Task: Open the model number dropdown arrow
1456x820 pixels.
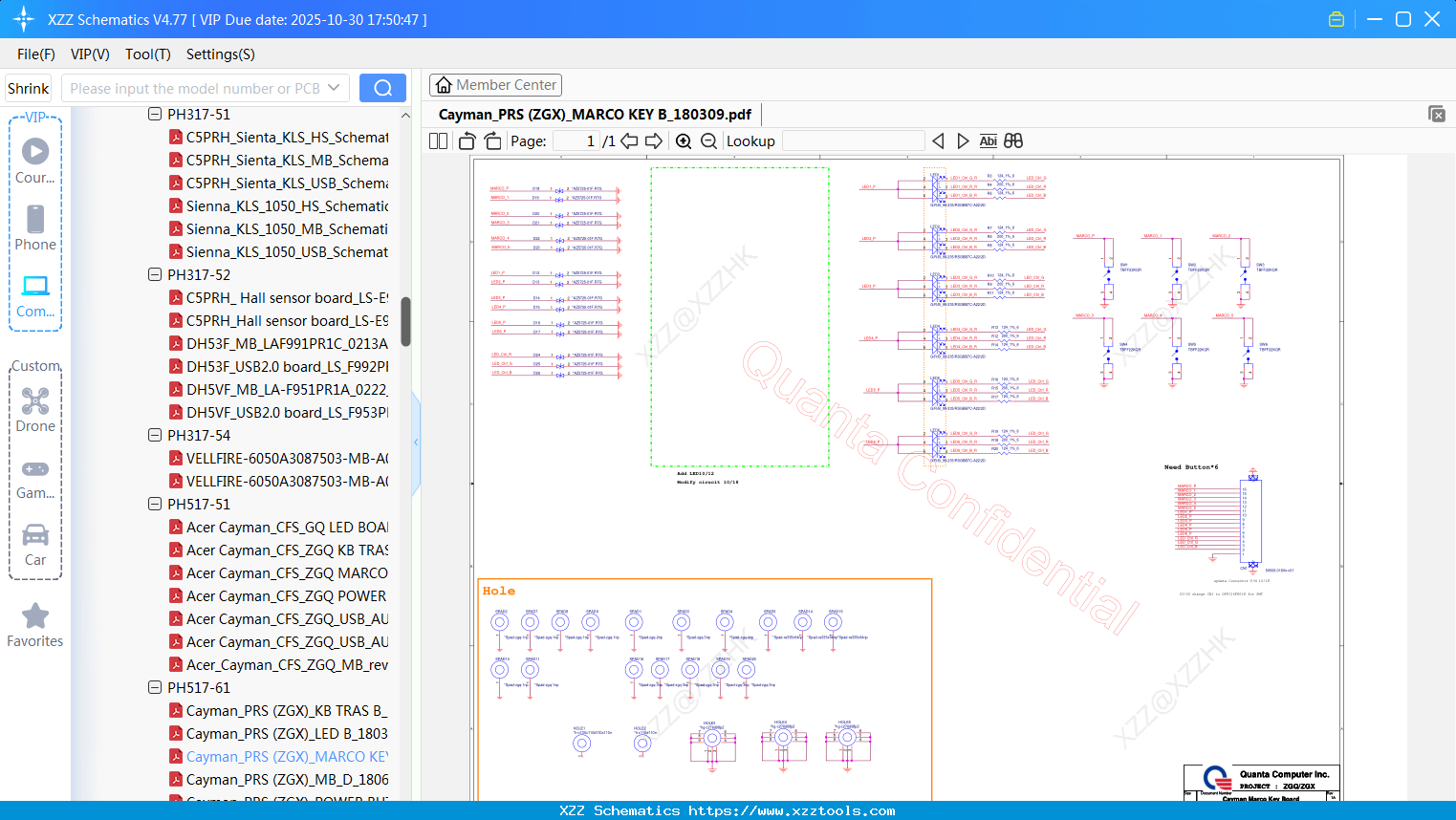Action: pyautogui.click(x=334, y=88)
